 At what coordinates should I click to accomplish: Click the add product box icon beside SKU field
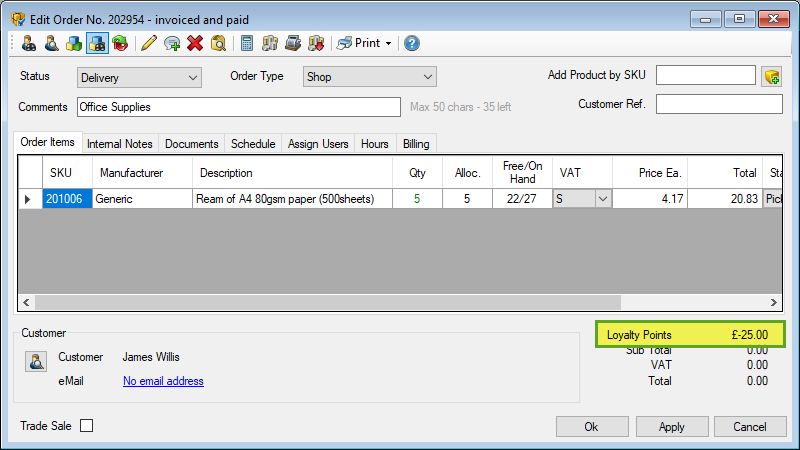[771, 77]
